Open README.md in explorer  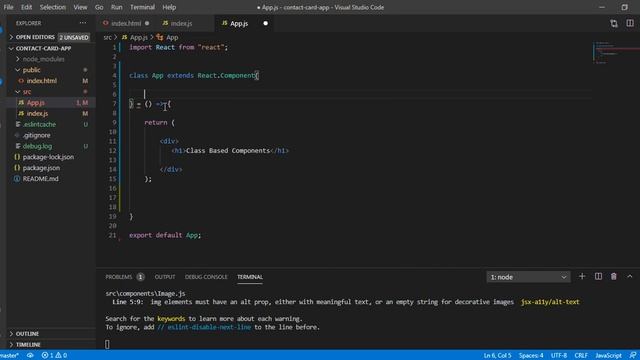(40, 178)
